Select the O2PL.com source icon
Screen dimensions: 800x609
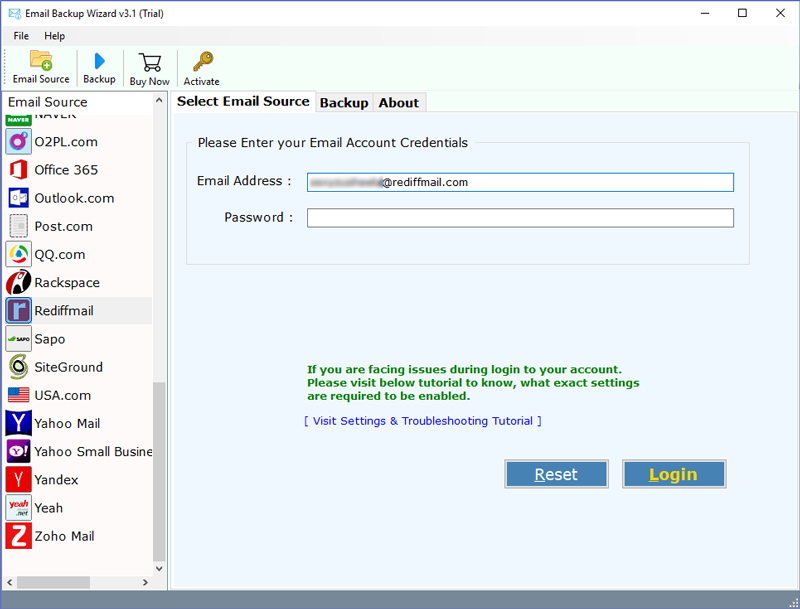(x=18, y=142)
